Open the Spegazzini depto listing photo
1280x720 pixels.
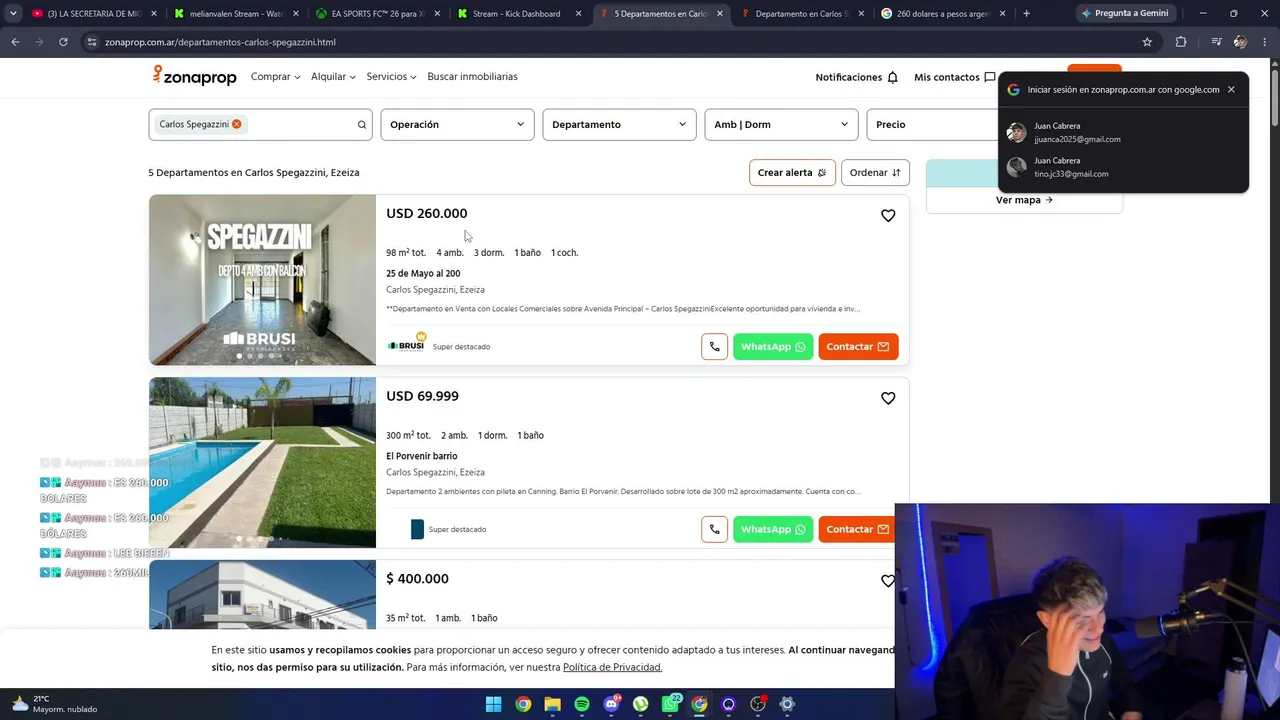[262, 280]
